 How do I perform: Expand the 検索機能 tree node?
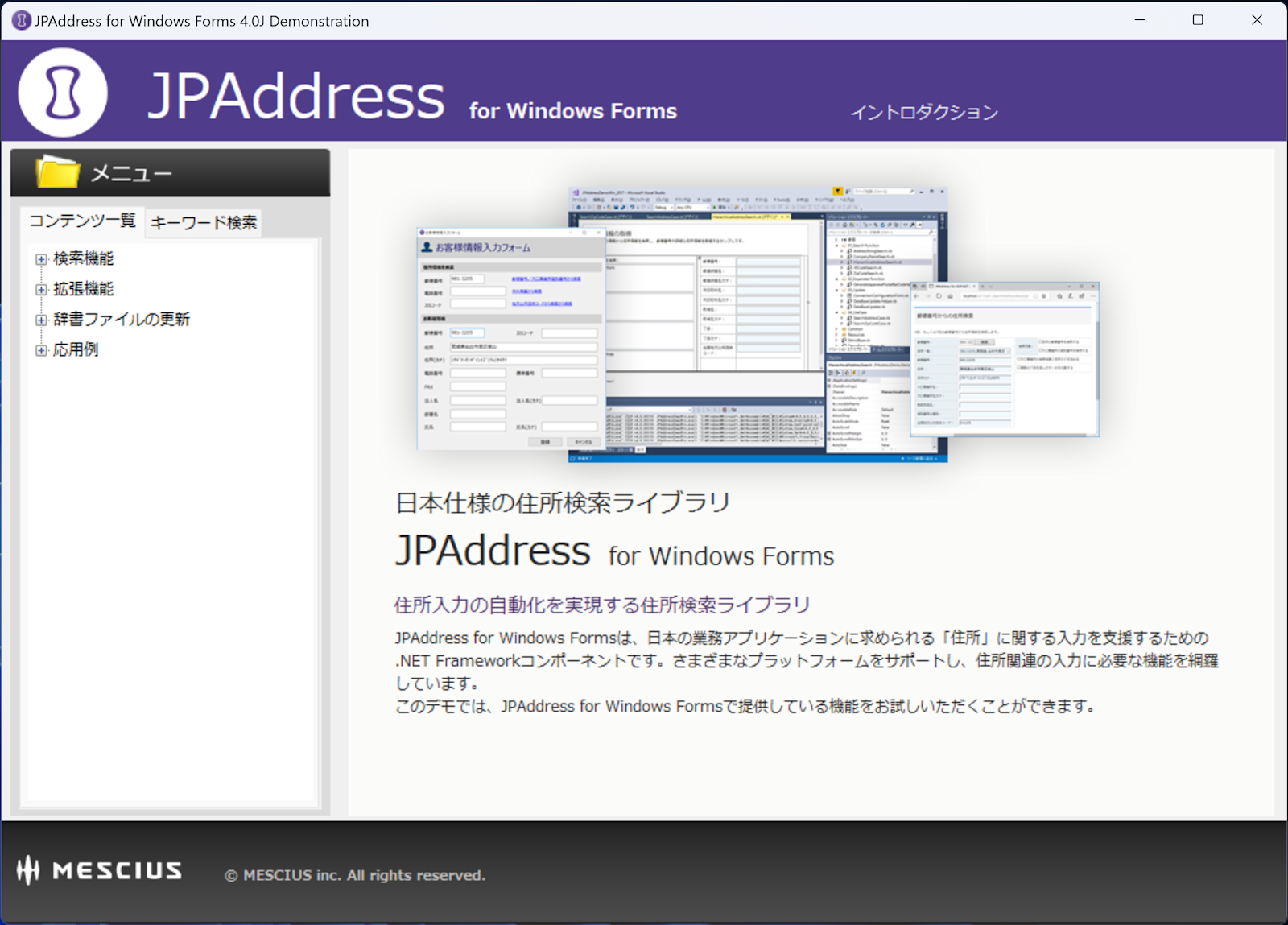coord(41,259)
